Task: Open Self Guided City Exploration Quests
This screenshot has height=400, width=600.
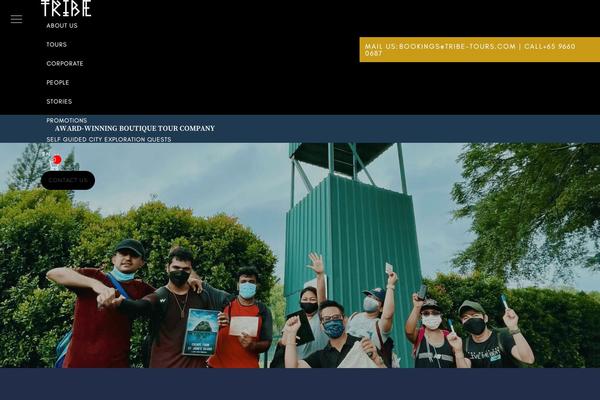Action: click(109, 139)
